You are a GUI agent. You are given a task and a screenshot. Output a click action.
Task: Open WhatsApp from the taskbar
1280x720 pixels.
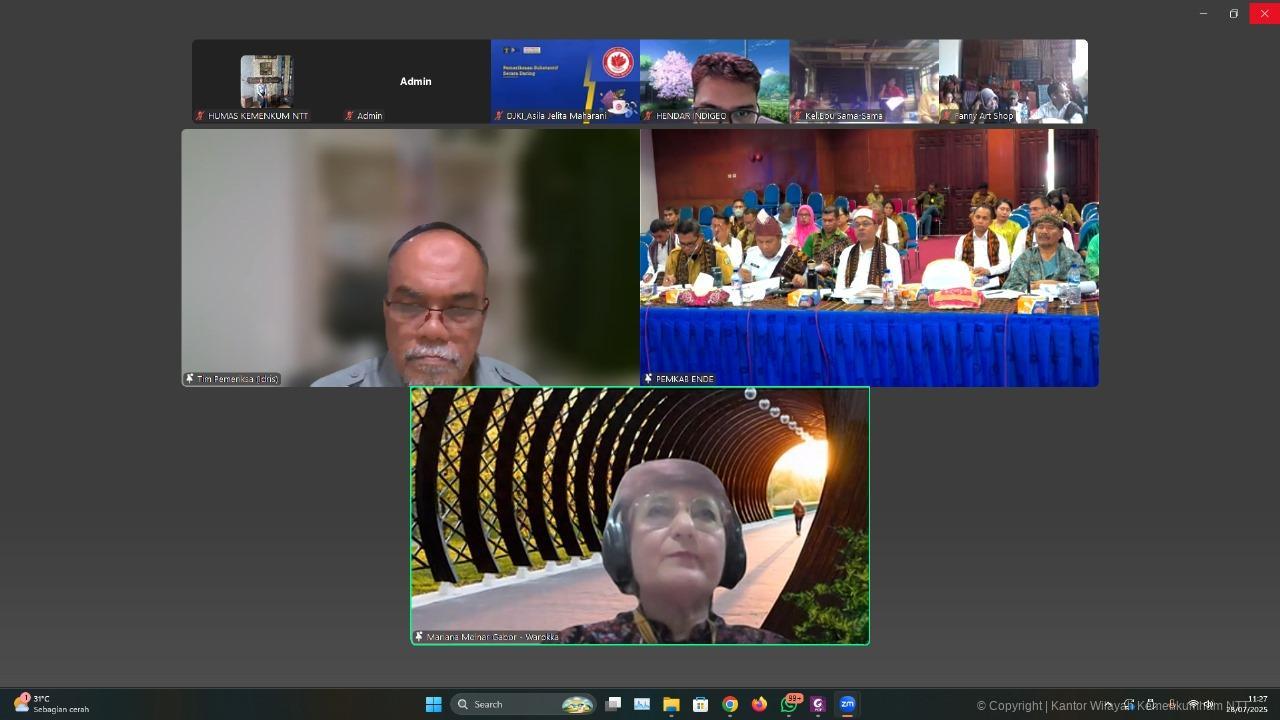[789, 704]
